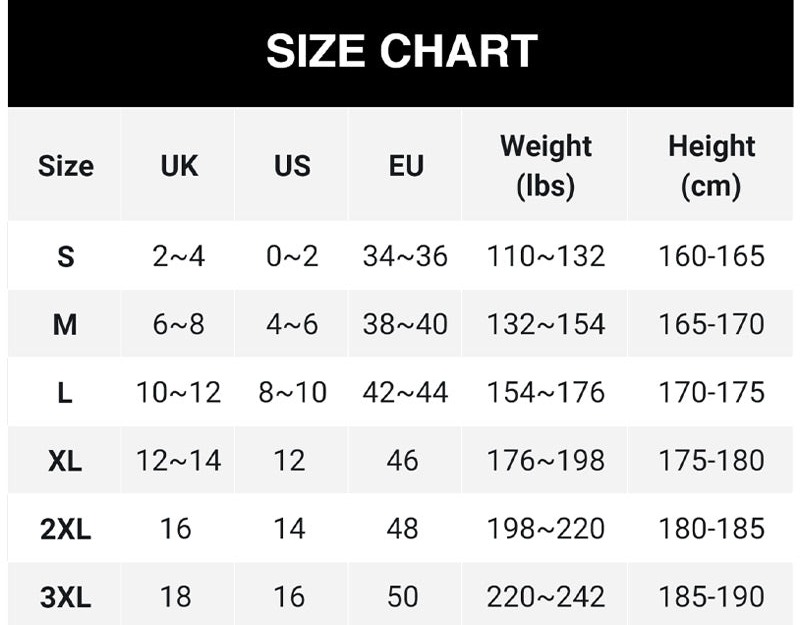Select the XL size row label
800x625 pixels.
click(x=65, y=461)
